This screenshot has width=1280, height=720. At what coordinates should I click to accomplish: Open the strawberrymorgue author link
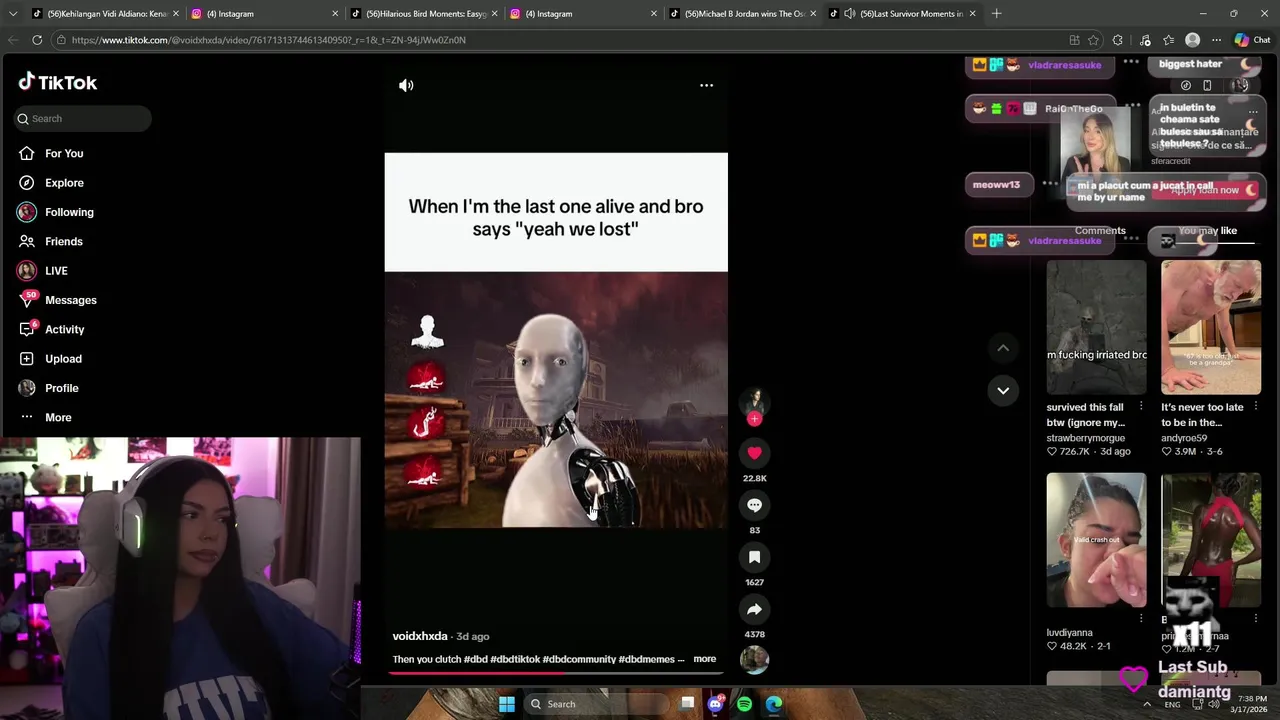[1085, 438]
